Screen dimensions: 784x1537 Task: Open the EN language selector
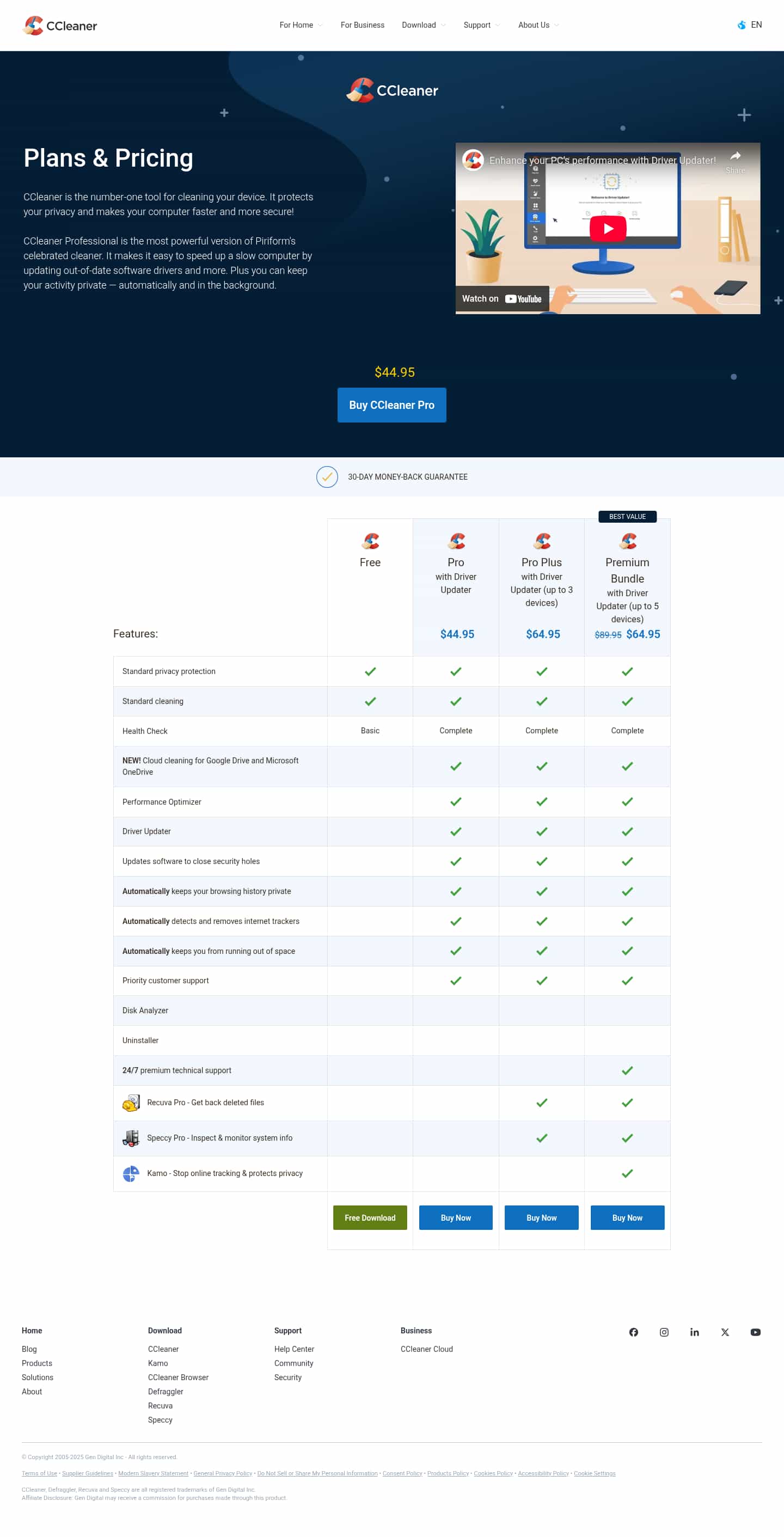[749, 25]
